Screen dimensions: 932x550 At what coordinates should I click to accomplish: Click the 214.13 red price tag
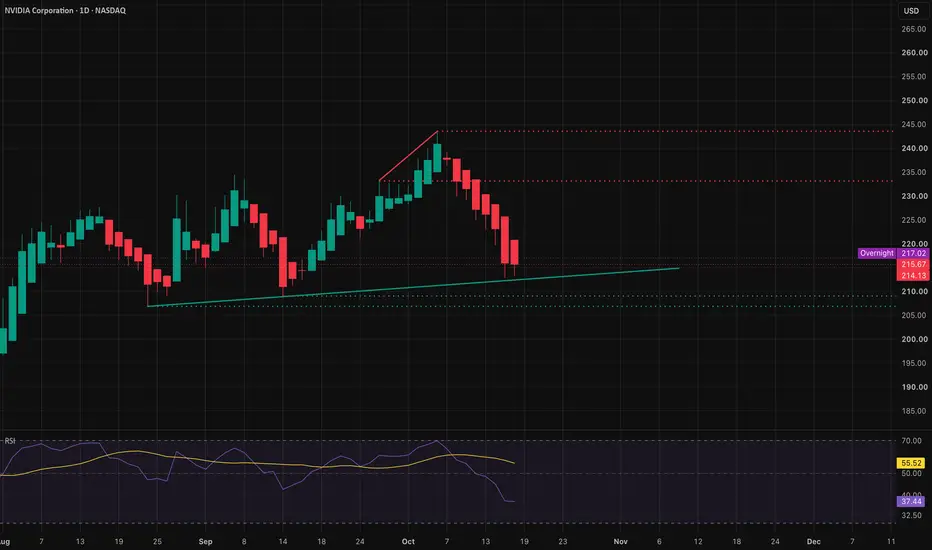point(913,275)
